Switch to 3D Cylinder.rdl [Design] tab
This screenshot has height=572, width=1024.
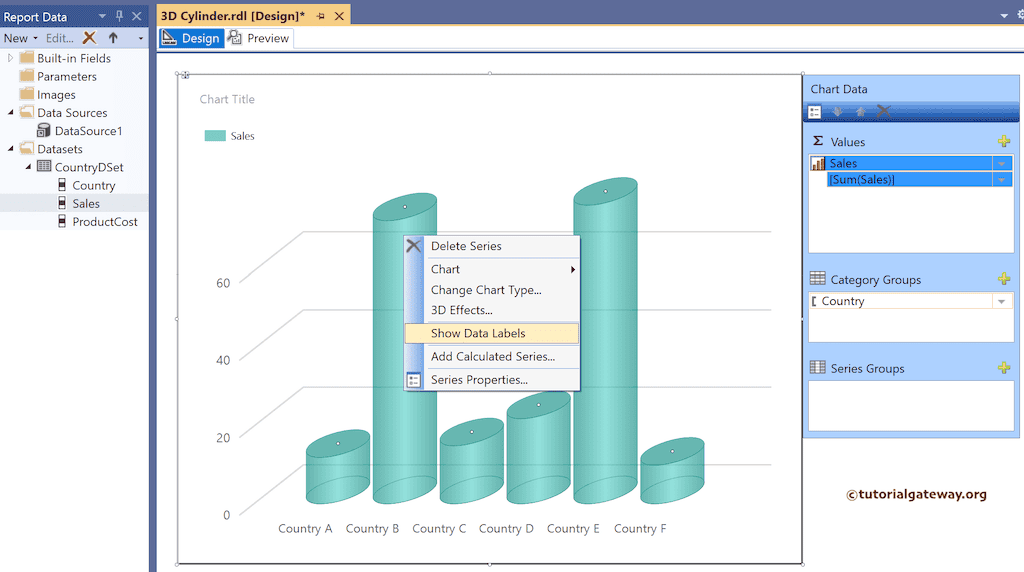click(x=233, y=16)
